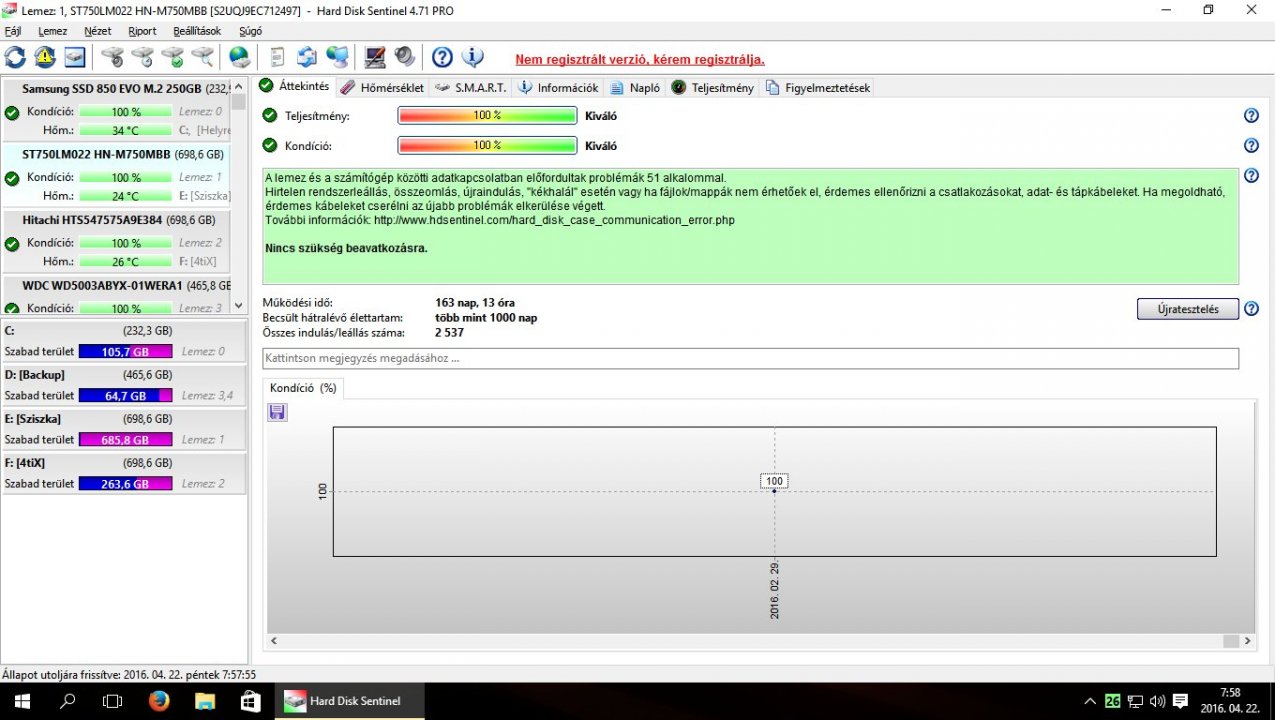Image resolution: width=1275 pixels, height=720 pixels.
Task: Click the toolbar info speech bubble icon
Action: 472,57
